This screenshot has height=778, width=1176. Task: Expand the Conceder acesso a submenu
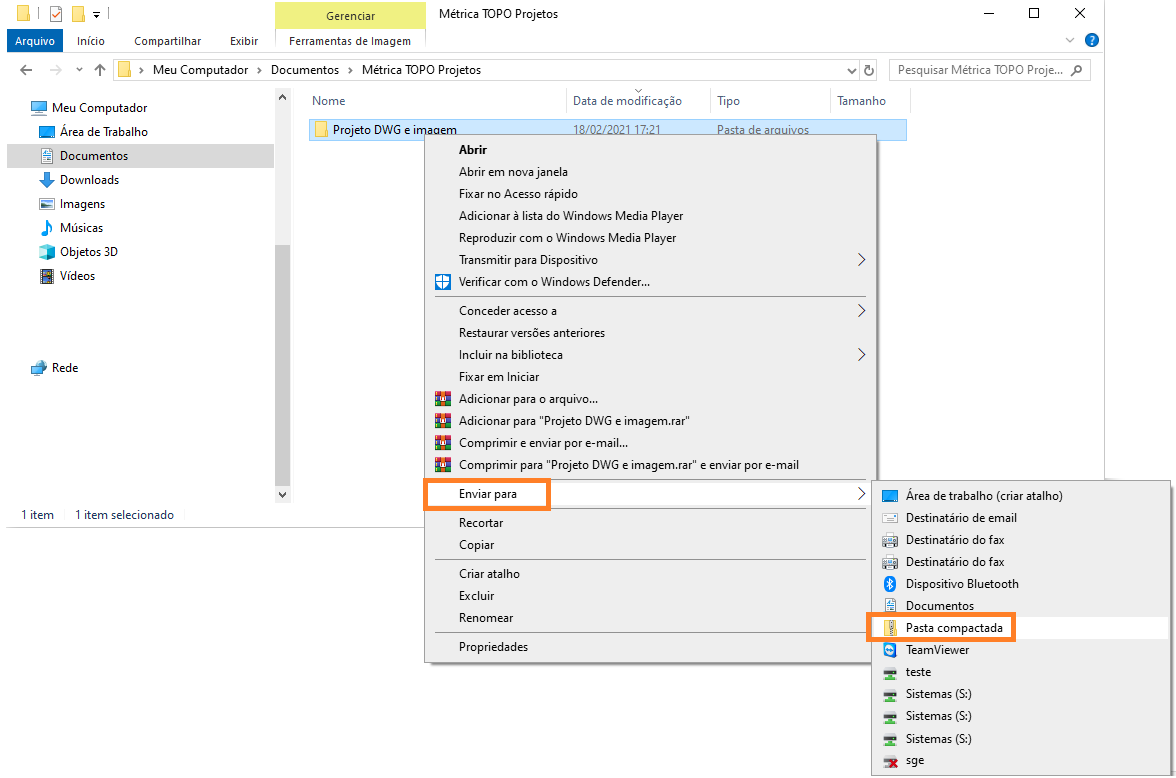tap(861, 311)
